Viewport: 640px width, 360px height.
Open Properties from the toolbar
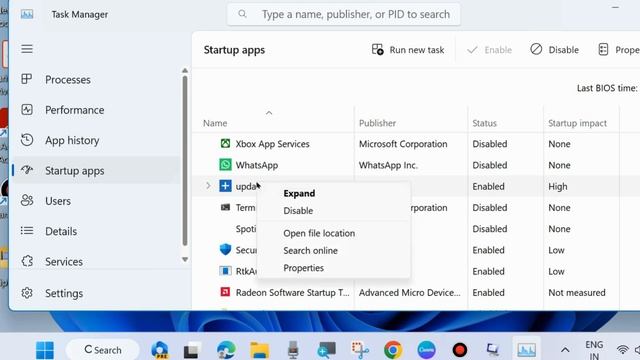click(618, 50)
